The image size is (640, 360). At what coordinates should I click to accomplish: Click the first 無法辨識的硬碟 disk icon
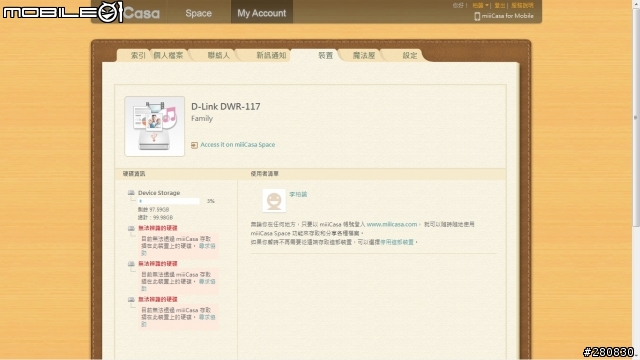point(131,228)
